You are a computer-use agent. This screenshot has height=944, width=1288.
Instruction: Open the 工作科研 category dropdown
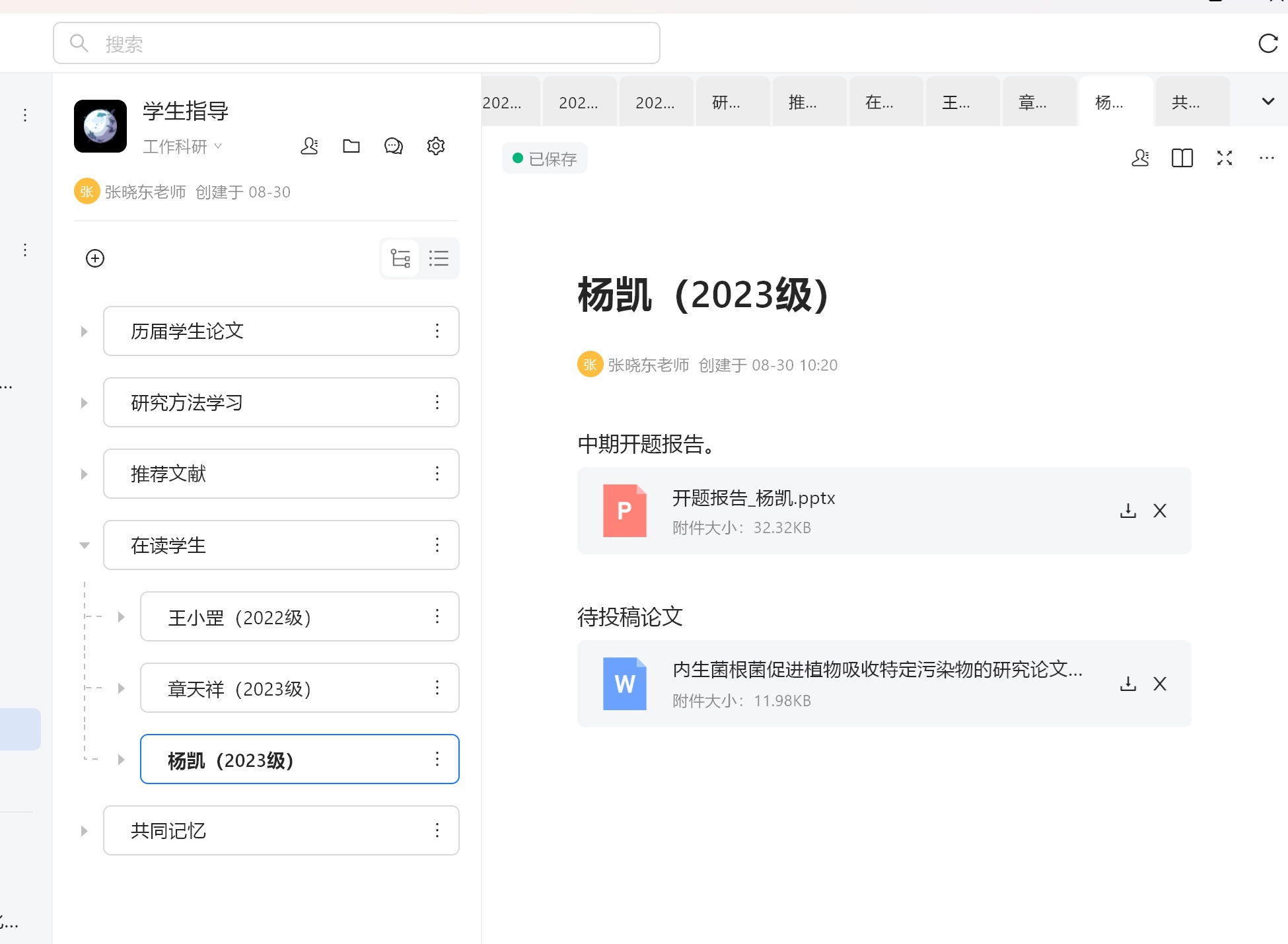pyautogui.click(x=182, y=147)
